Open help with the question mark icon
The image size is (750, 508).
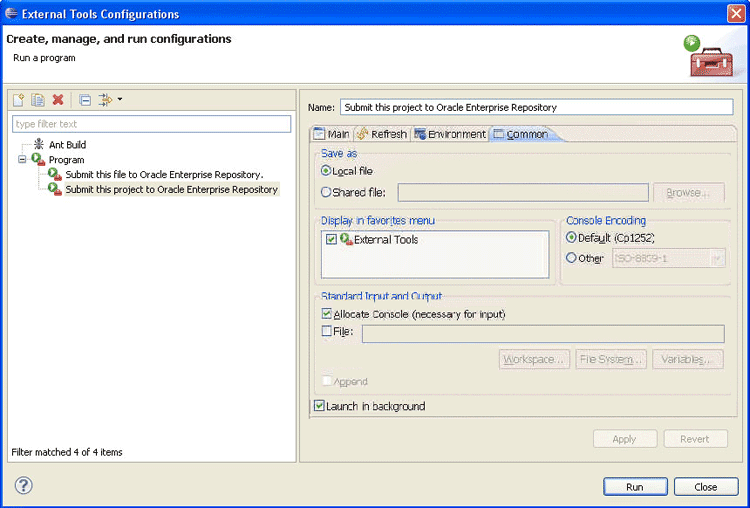point(23,486)
